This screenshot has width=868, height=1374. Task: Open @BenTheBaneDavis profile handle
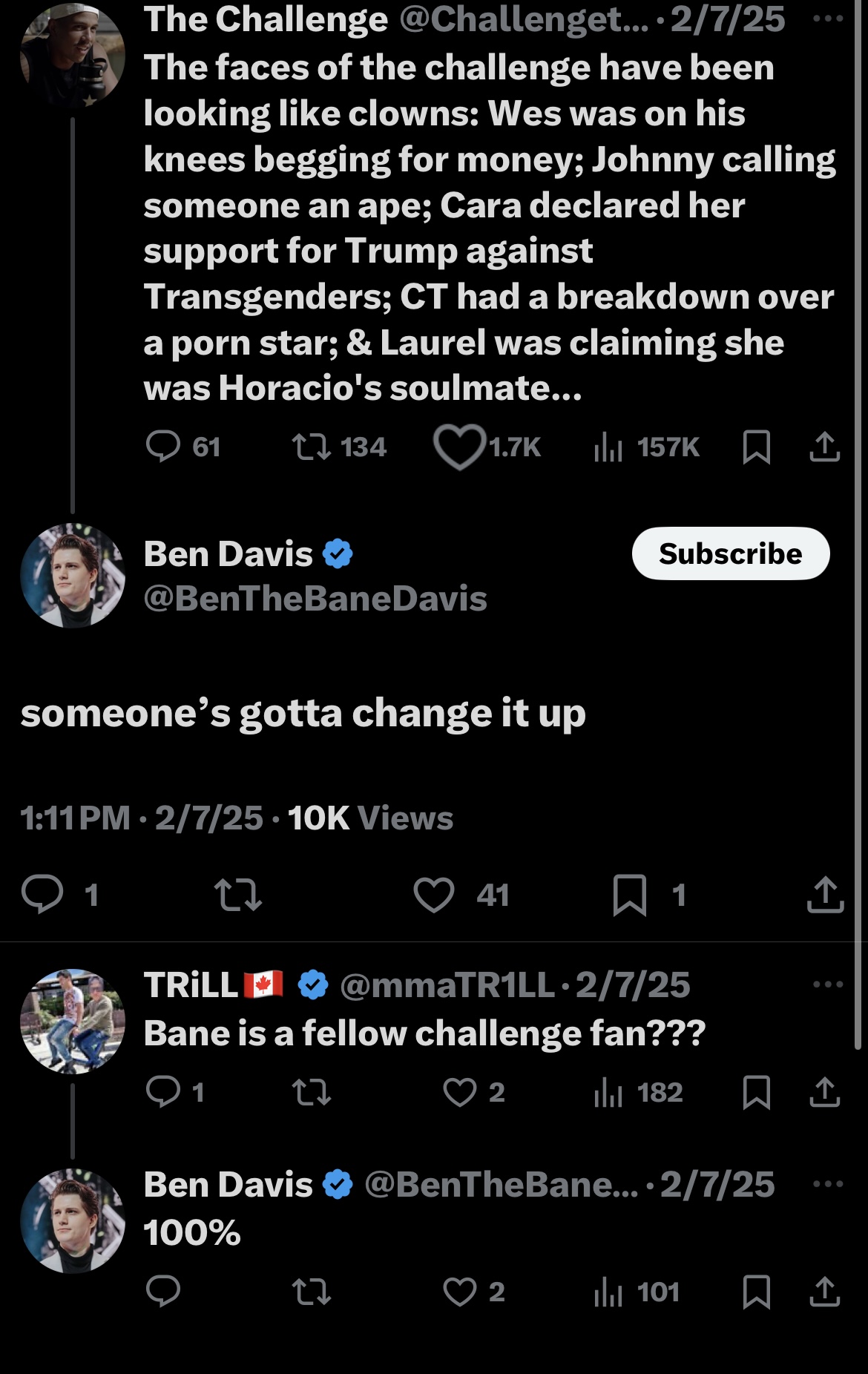(x=315, y=599)
